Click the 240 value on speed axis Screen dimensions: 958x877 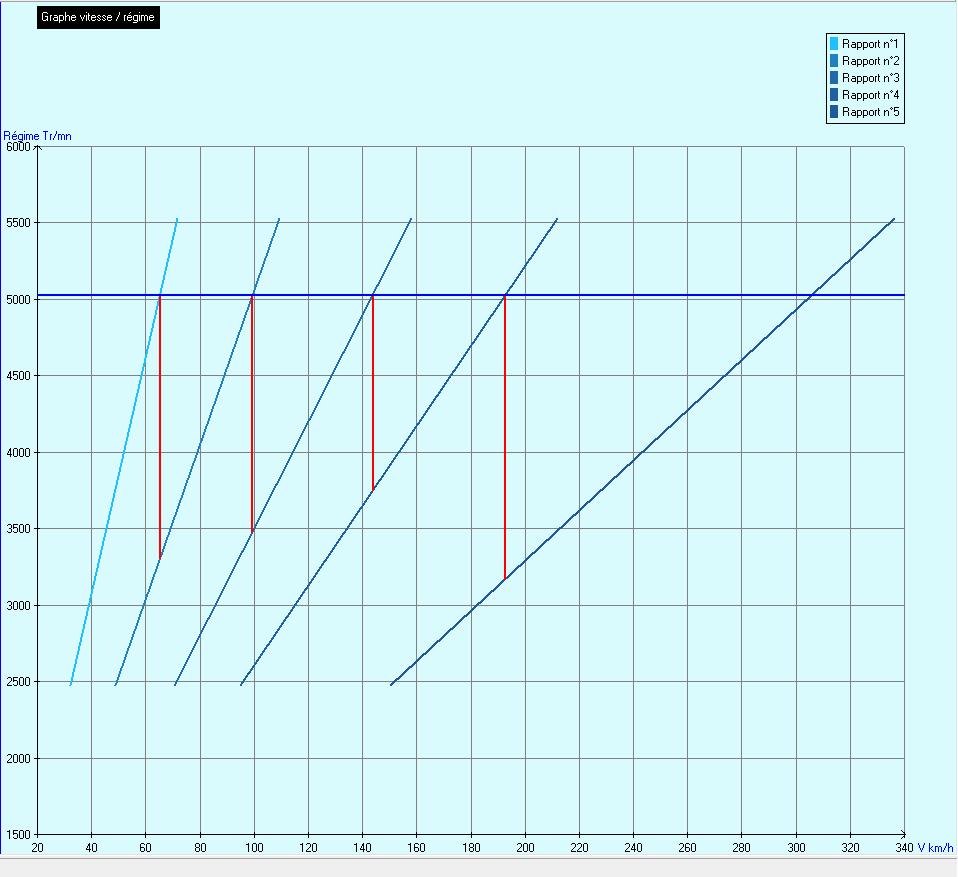pyautogui.click(x=634, y=848)
